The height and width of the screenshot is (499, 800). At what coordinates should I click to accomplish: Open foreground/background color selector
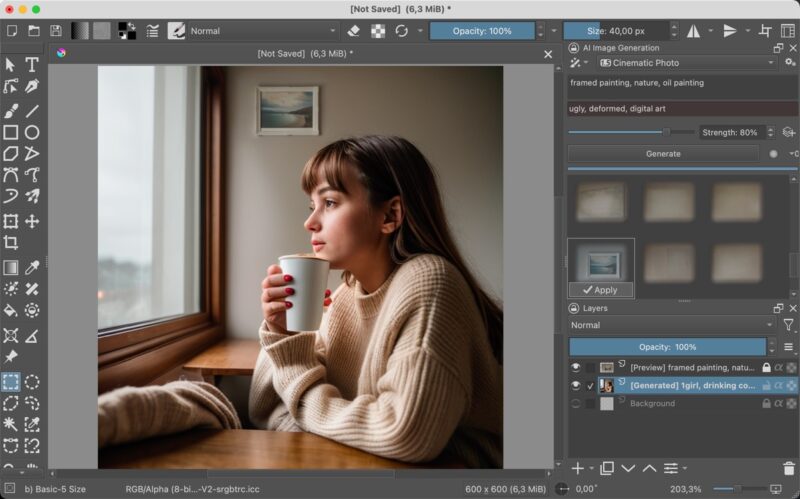click(x=127, y=31)
